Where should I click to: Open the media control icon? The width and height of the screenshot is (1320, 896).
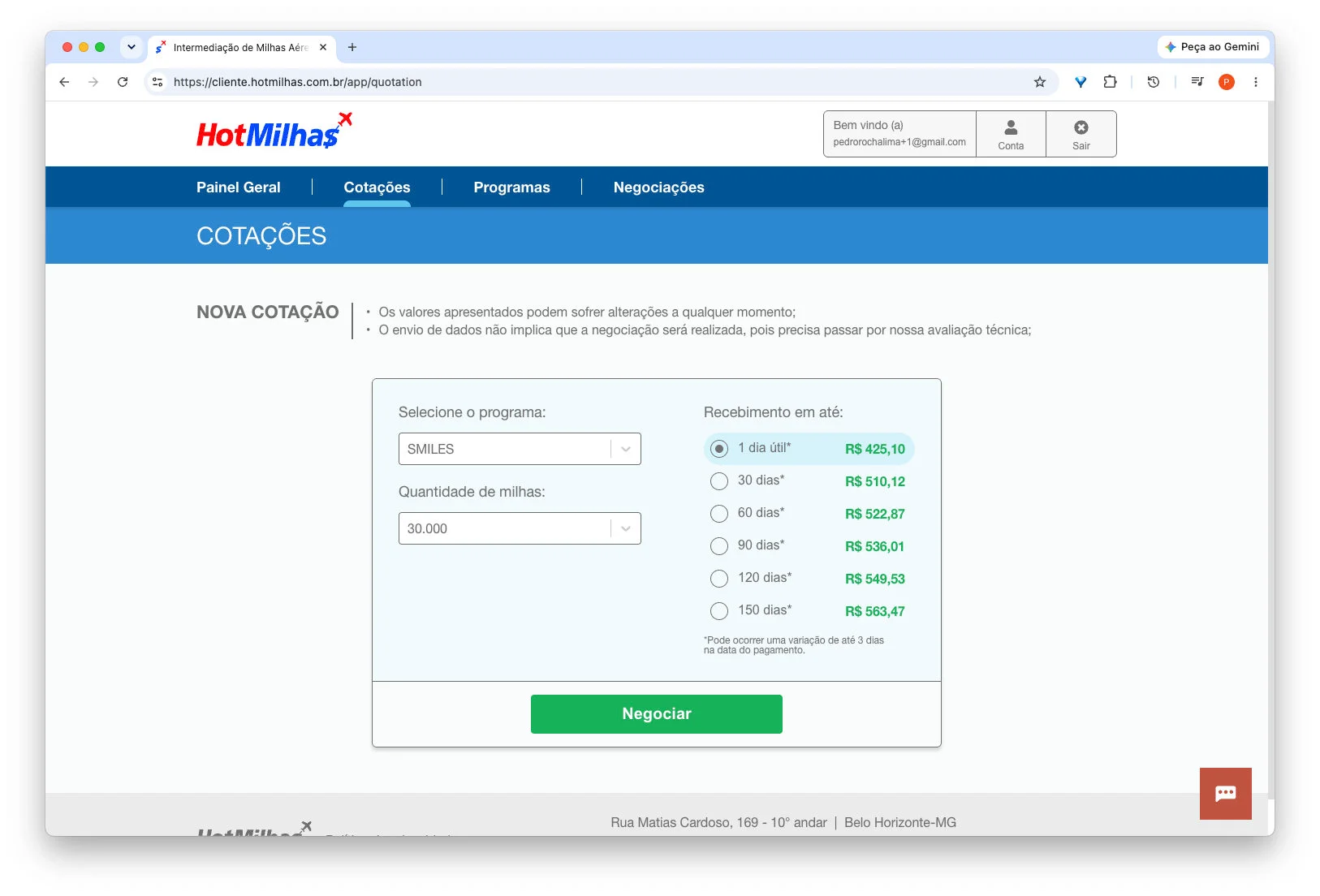(1197, 82)
